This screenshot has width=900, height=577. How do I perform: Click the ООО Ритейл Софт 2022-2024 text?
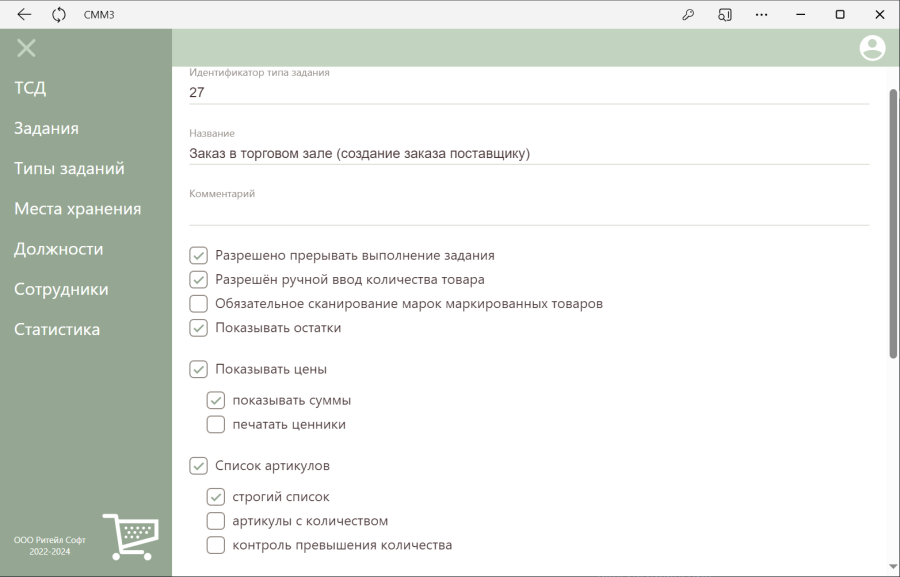pyautogui.click(x=50, y=545)
